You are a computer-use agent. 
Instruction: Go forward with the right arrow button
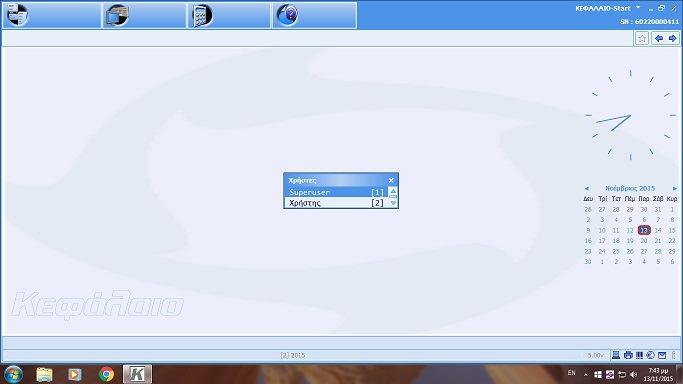[672, 38]
